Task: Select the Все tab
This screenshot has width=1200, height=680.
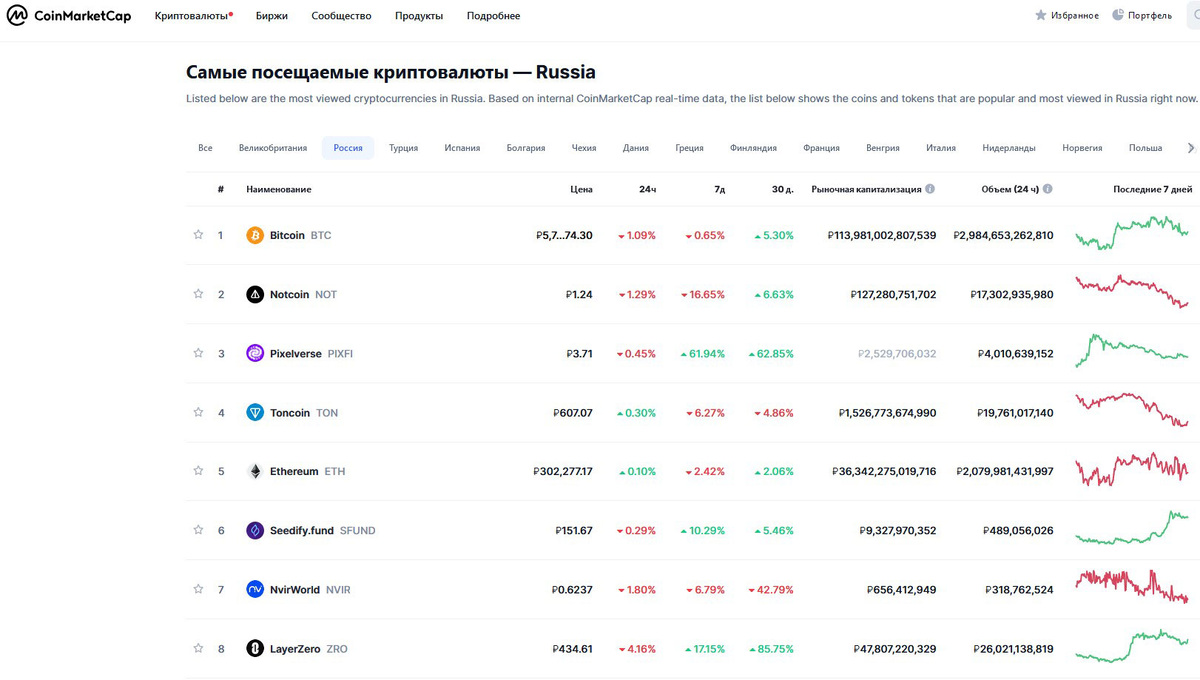Action: point(205,148)
